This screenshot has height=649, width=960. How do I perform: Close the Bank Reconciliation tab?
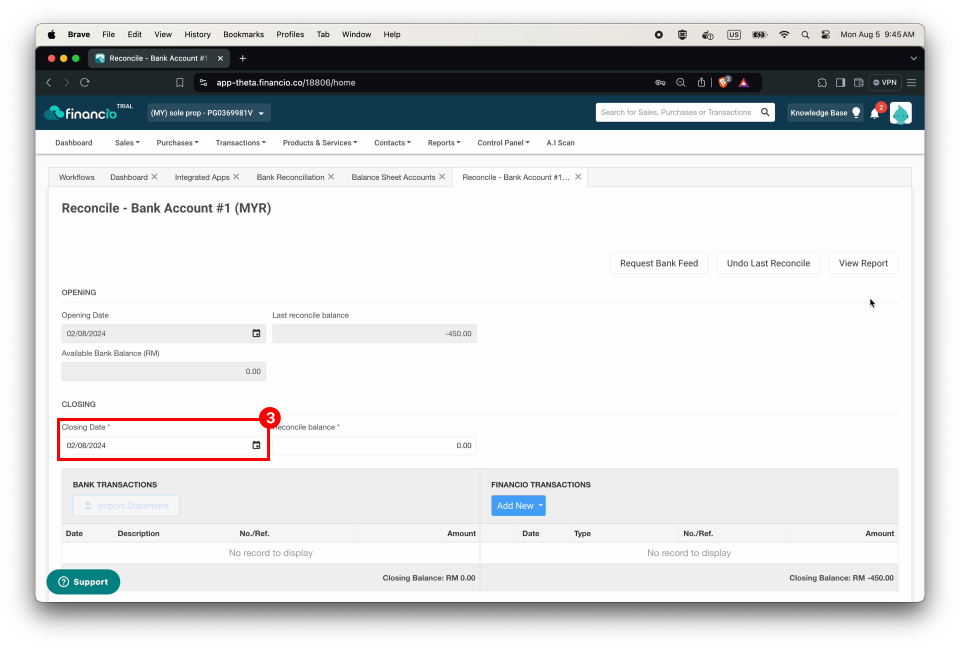click(x=331, y=176)
